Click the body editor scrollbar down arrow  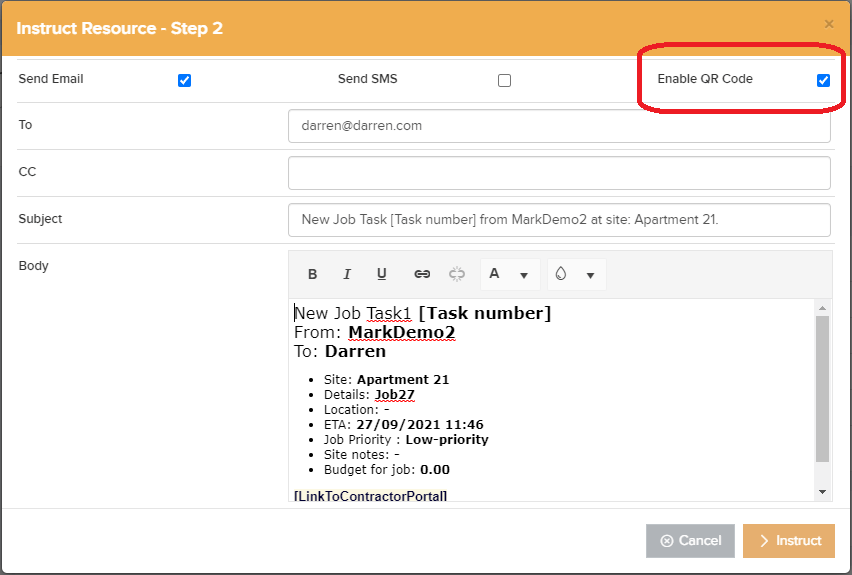click(x=823, y=491)
